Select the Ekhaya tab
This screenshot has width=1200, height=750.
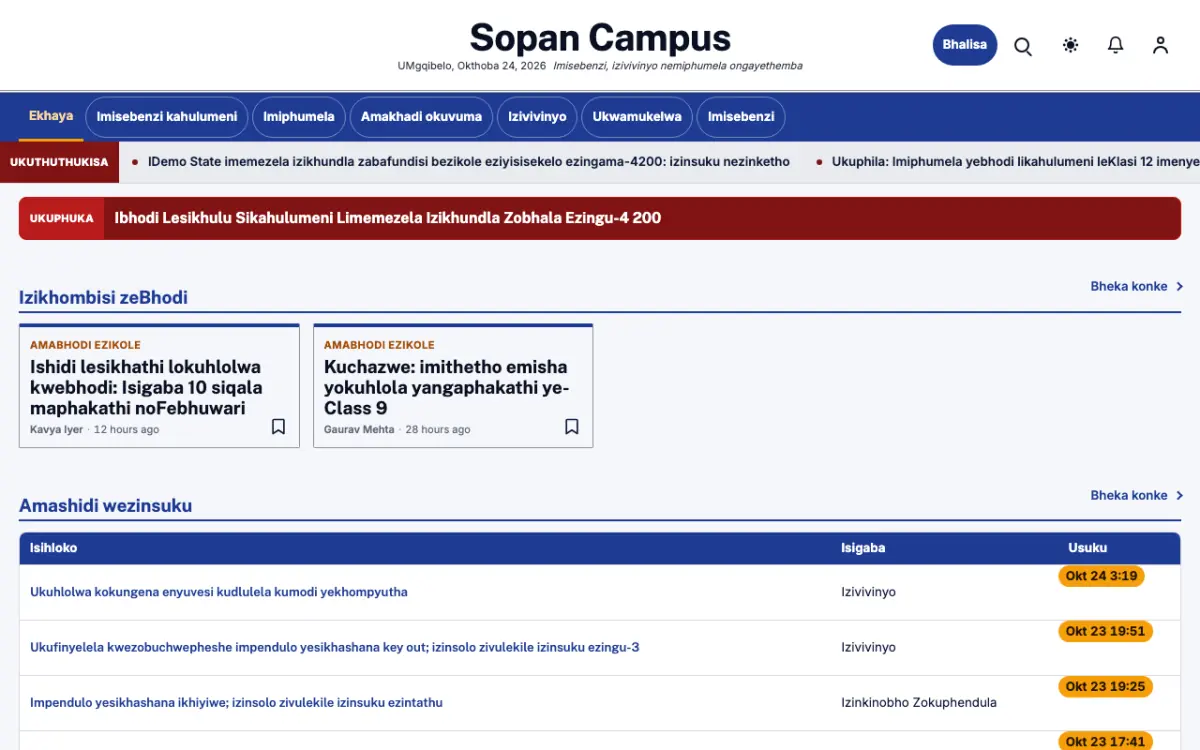click(x=51, y=116)
